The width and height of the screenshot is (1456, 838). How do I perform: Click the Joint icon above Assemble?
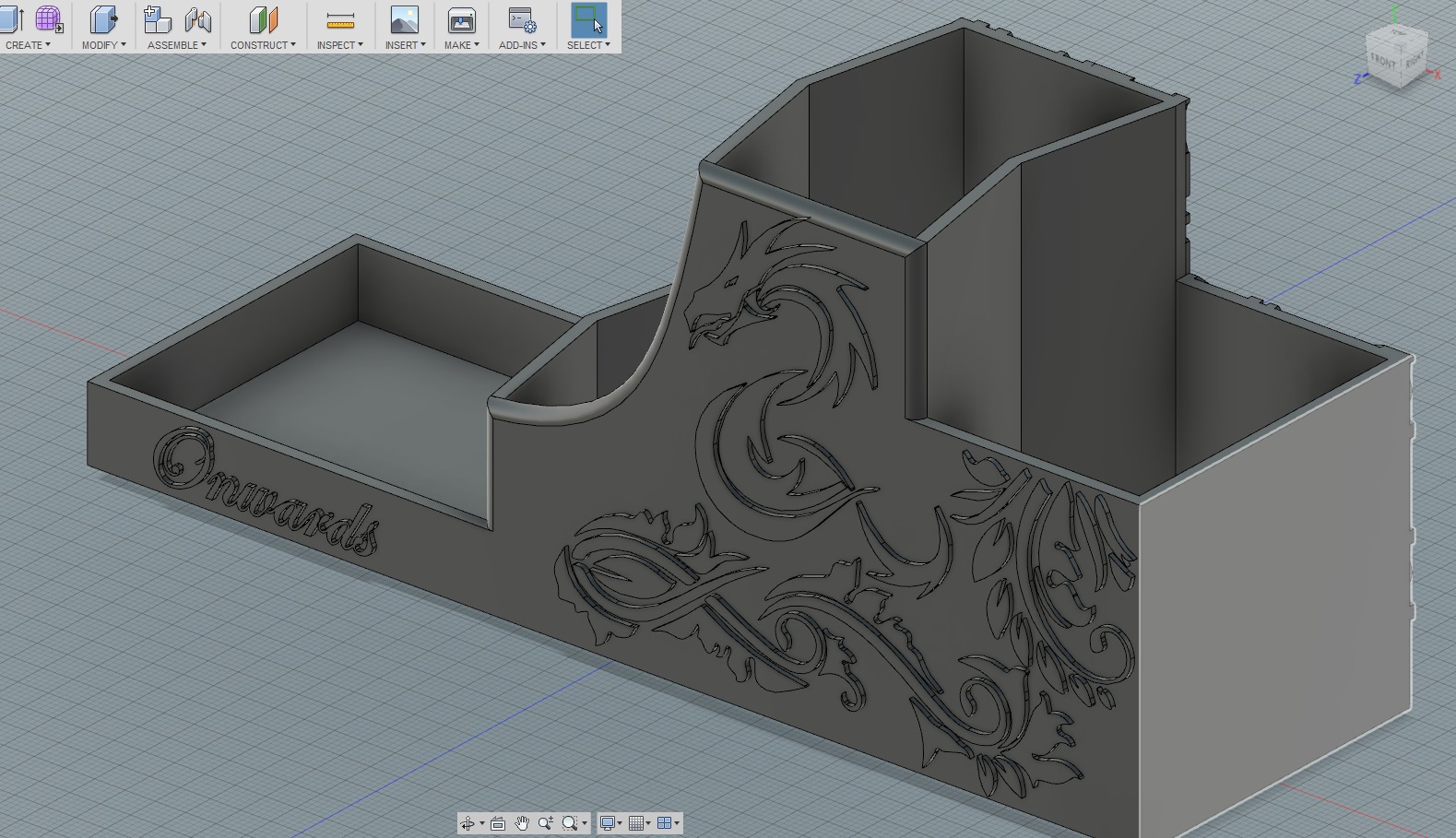coord(197,19)
